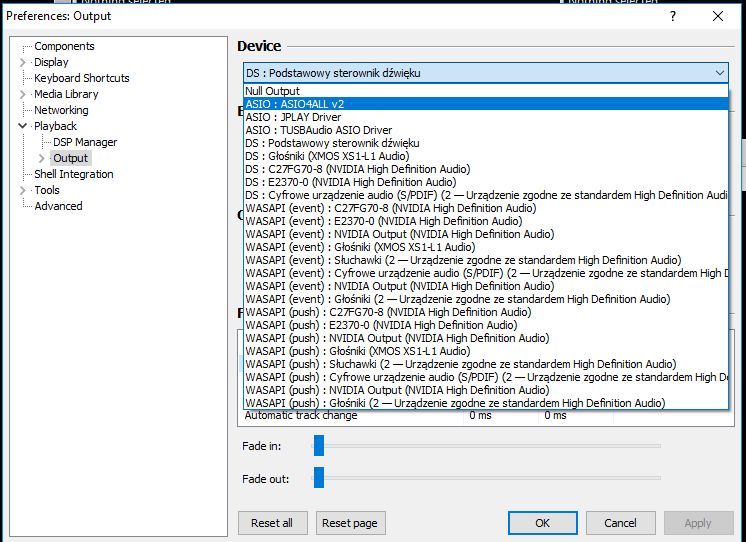Click the Fade in slider handle
The height and width of the screenshot is (542, 746).
pos(319,445)
